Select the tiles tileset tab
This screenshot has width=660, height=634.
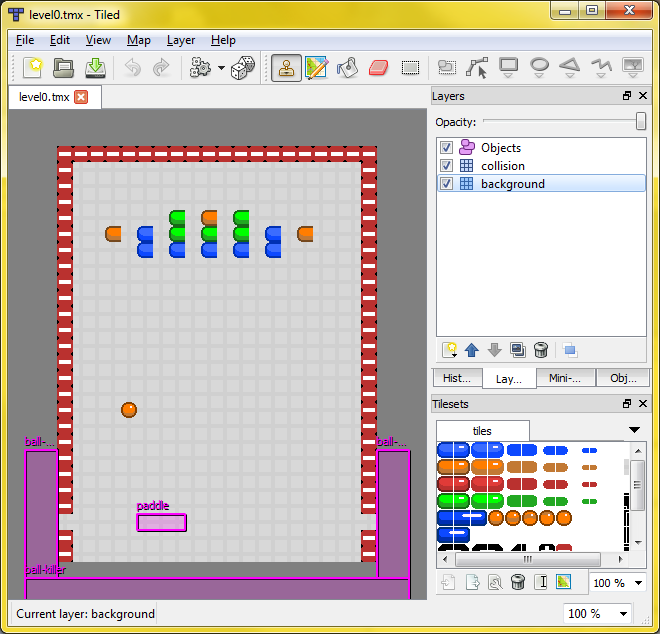click(482, 431)
